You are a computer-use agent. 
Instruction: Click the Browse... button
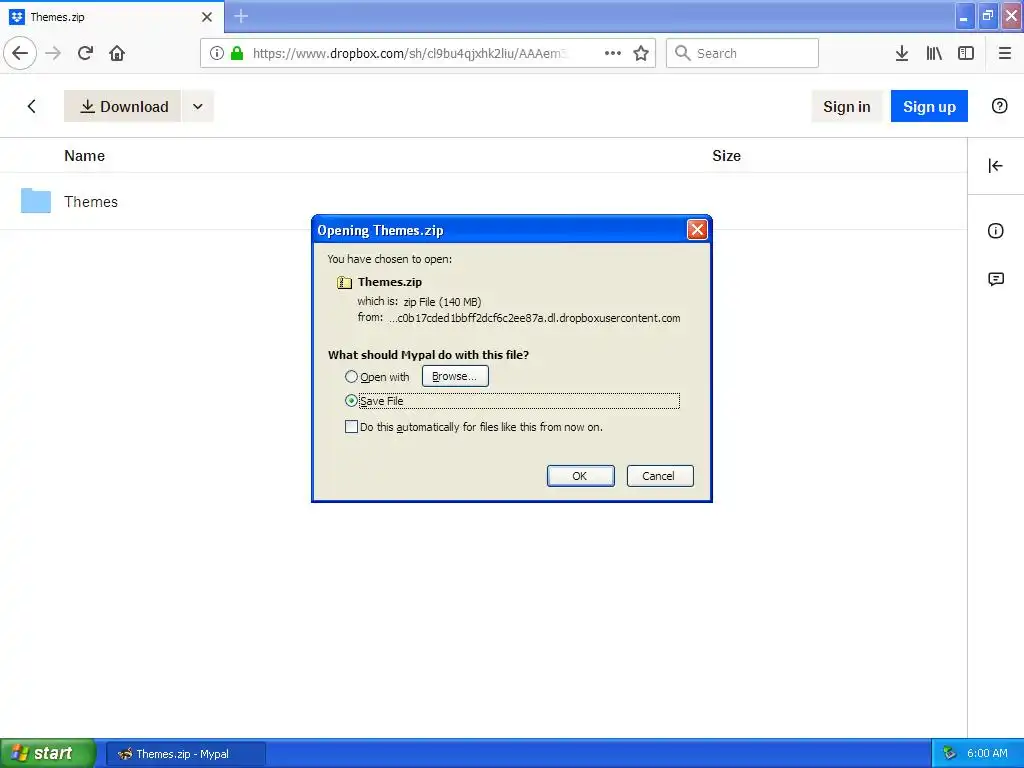click(x=455, y=376)
